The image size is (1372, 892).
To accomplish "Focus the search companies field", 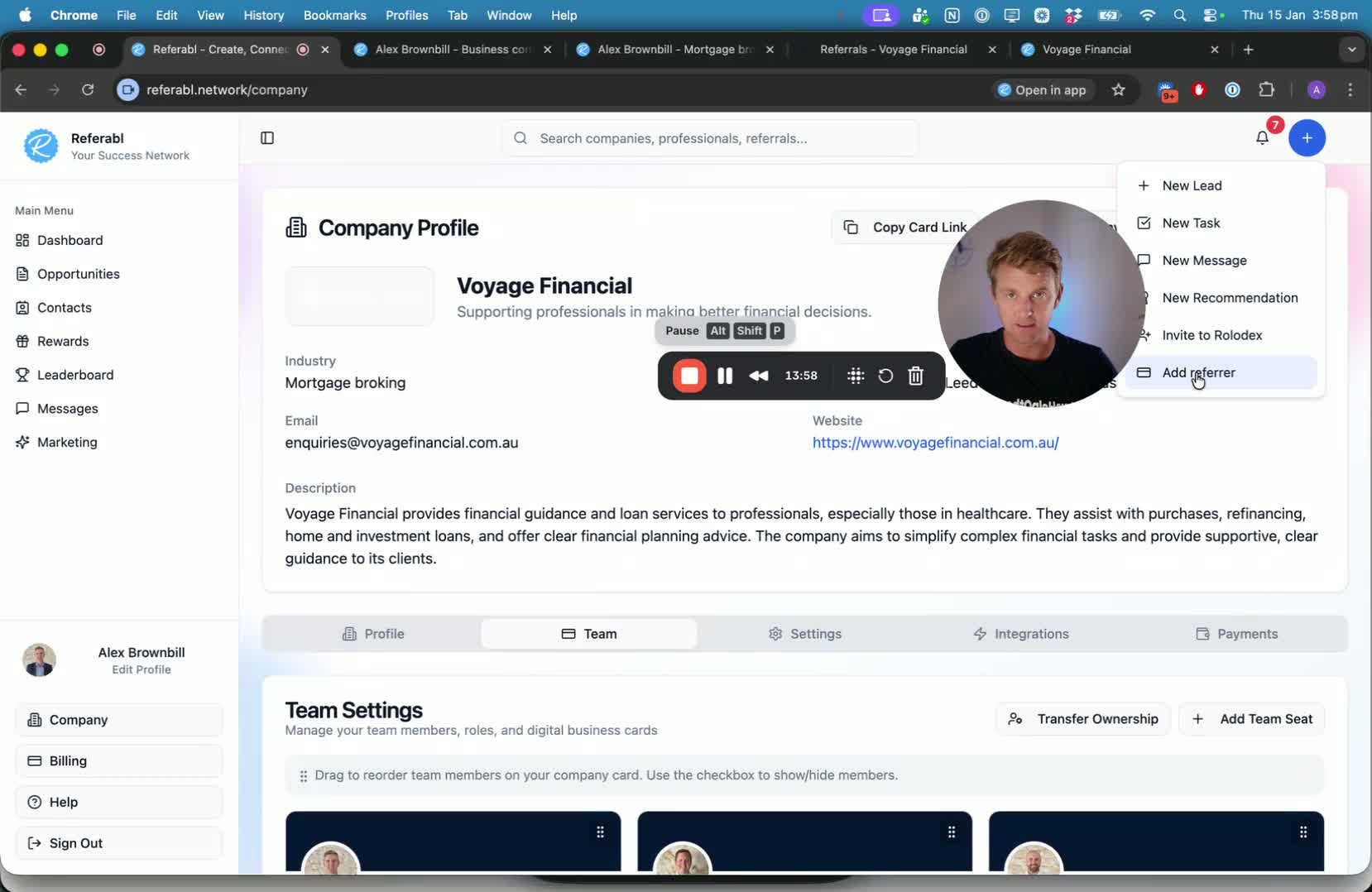I will [x=710, y=138].
